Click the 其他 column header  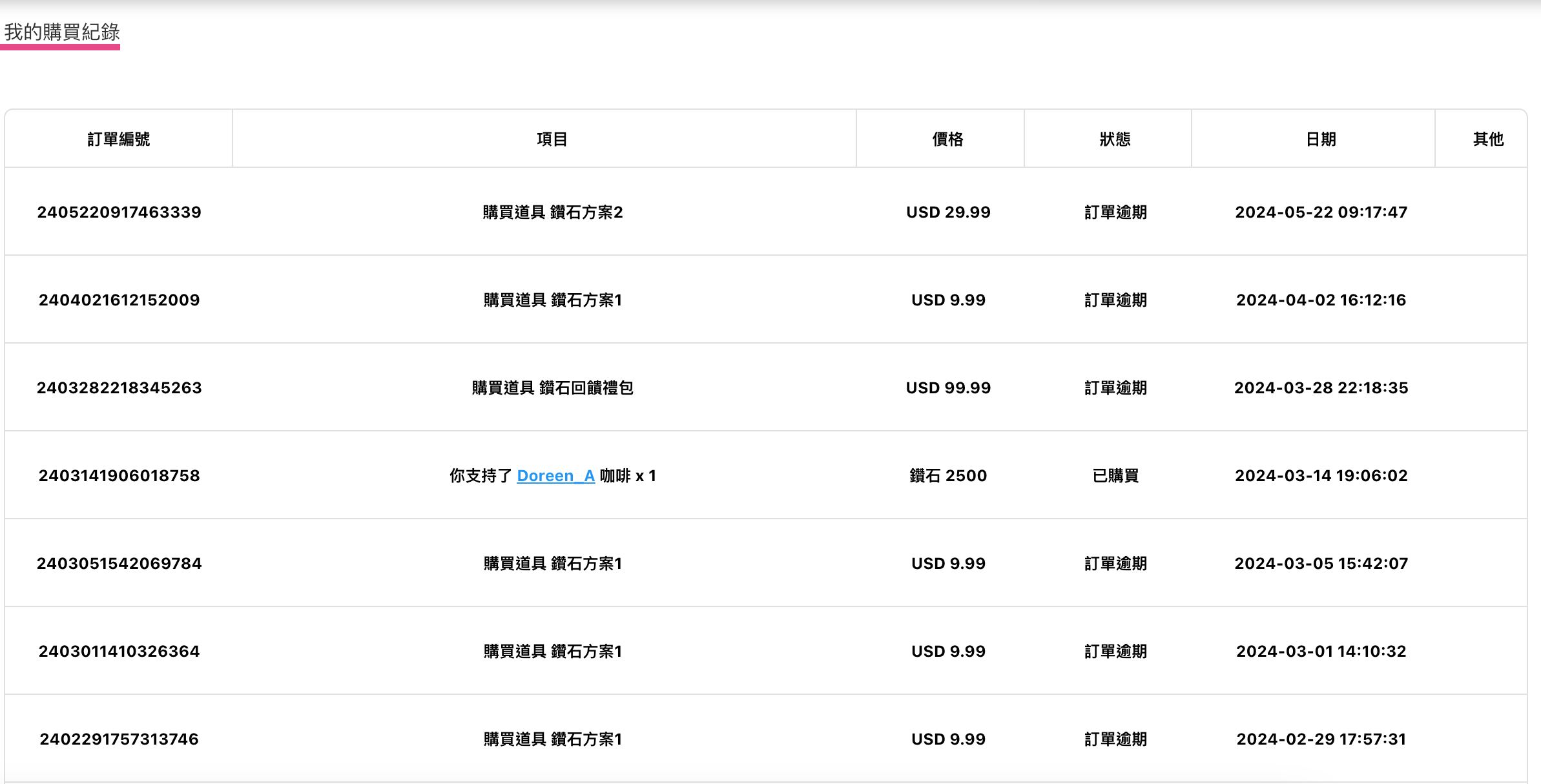[1488, 139]
